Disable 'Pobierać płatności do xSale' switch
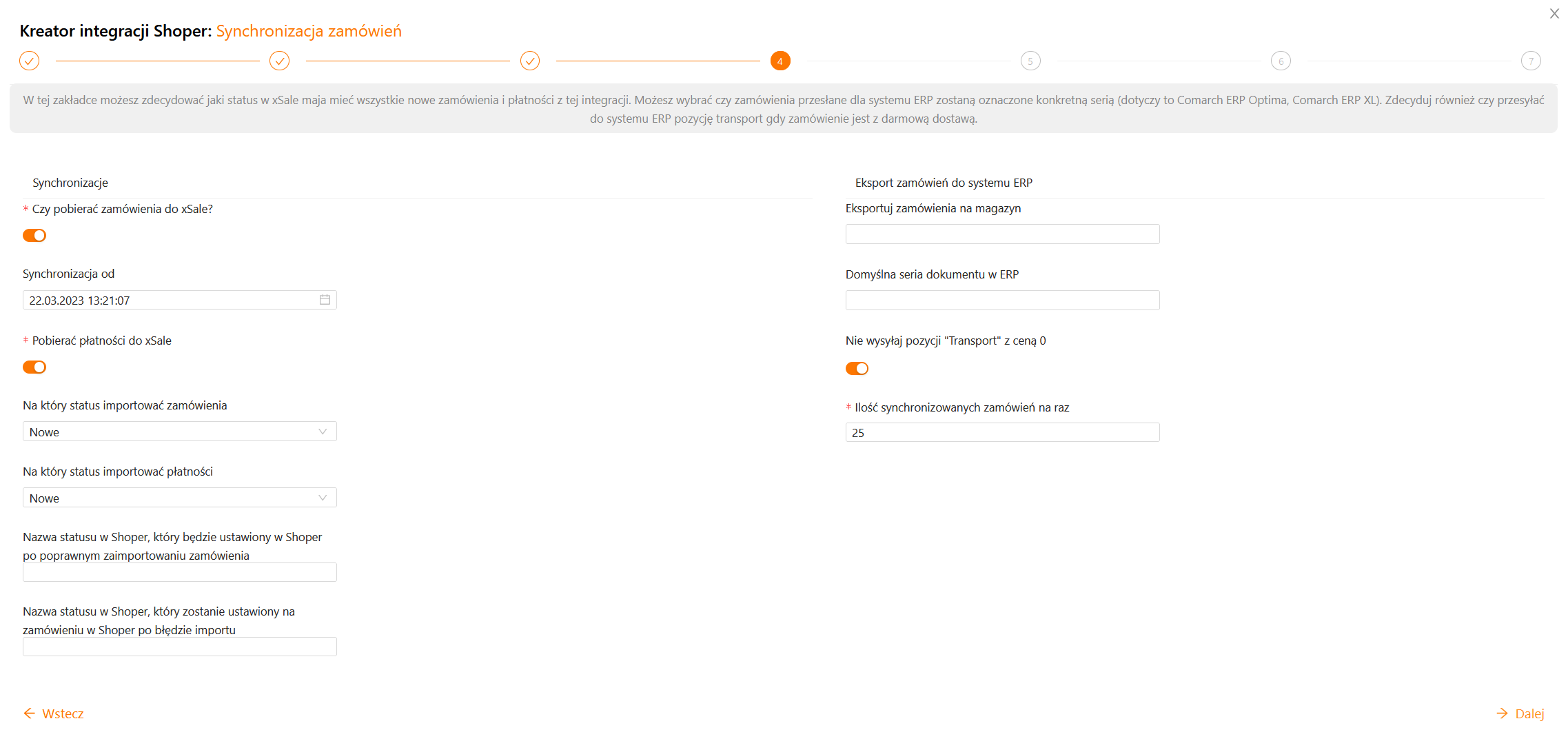The width and height of the screenshot is (1568, 730). pyautogui.click(x=34, y=367)
